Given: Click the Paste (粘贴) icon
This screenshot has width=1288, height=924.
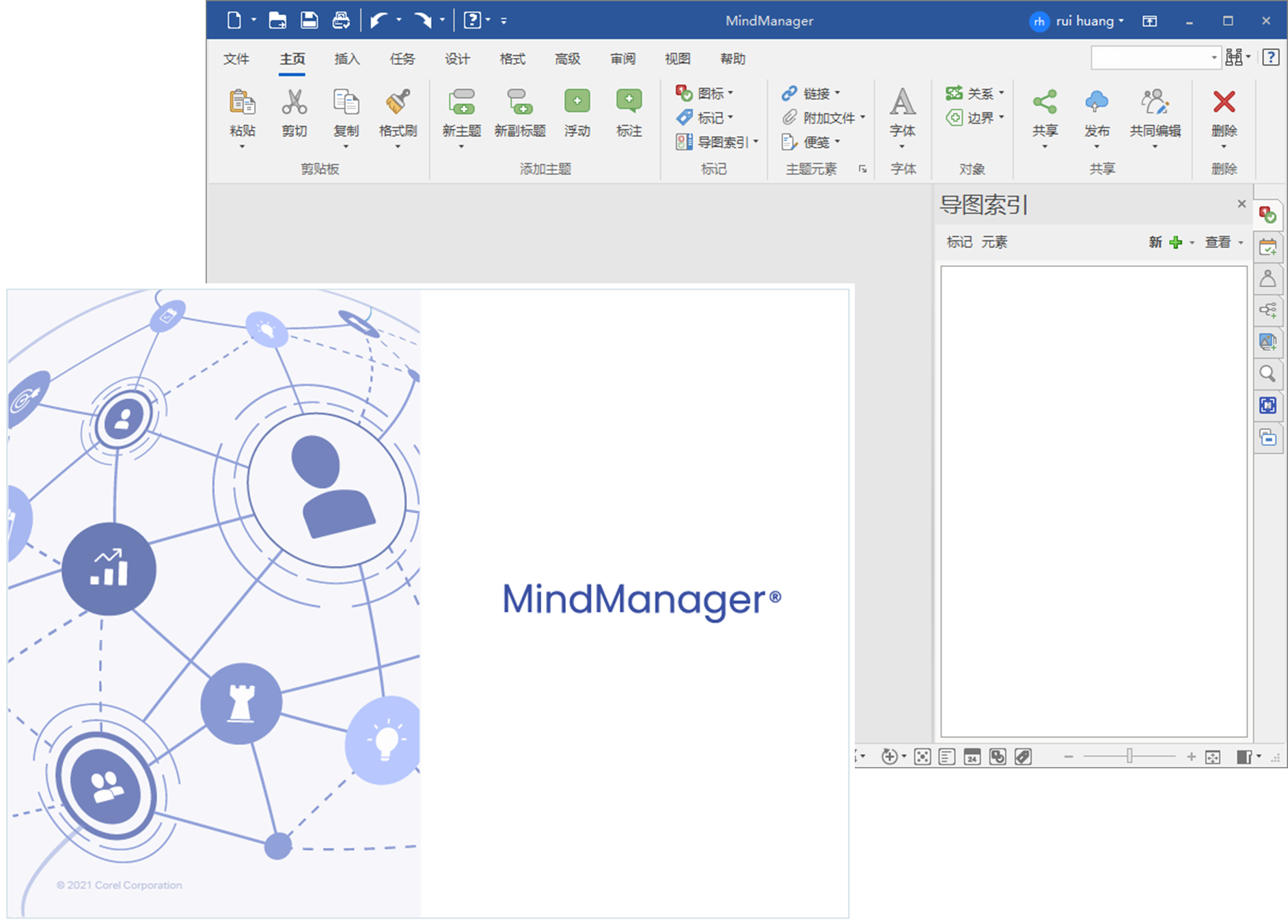Looking at the screenshot, I should pos(243,102).
